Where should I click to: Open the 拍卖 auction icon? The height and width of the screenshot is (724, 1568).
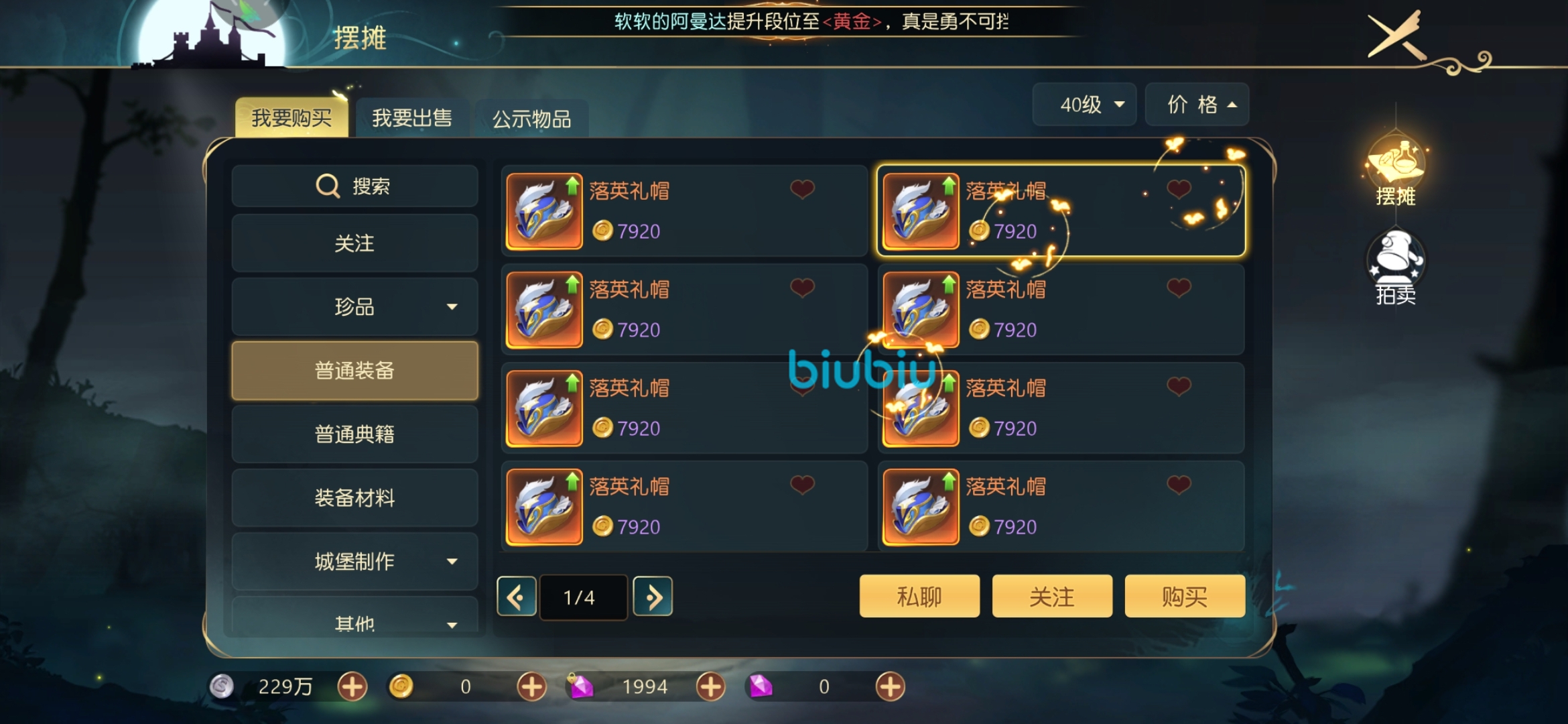coord(1396,268)
